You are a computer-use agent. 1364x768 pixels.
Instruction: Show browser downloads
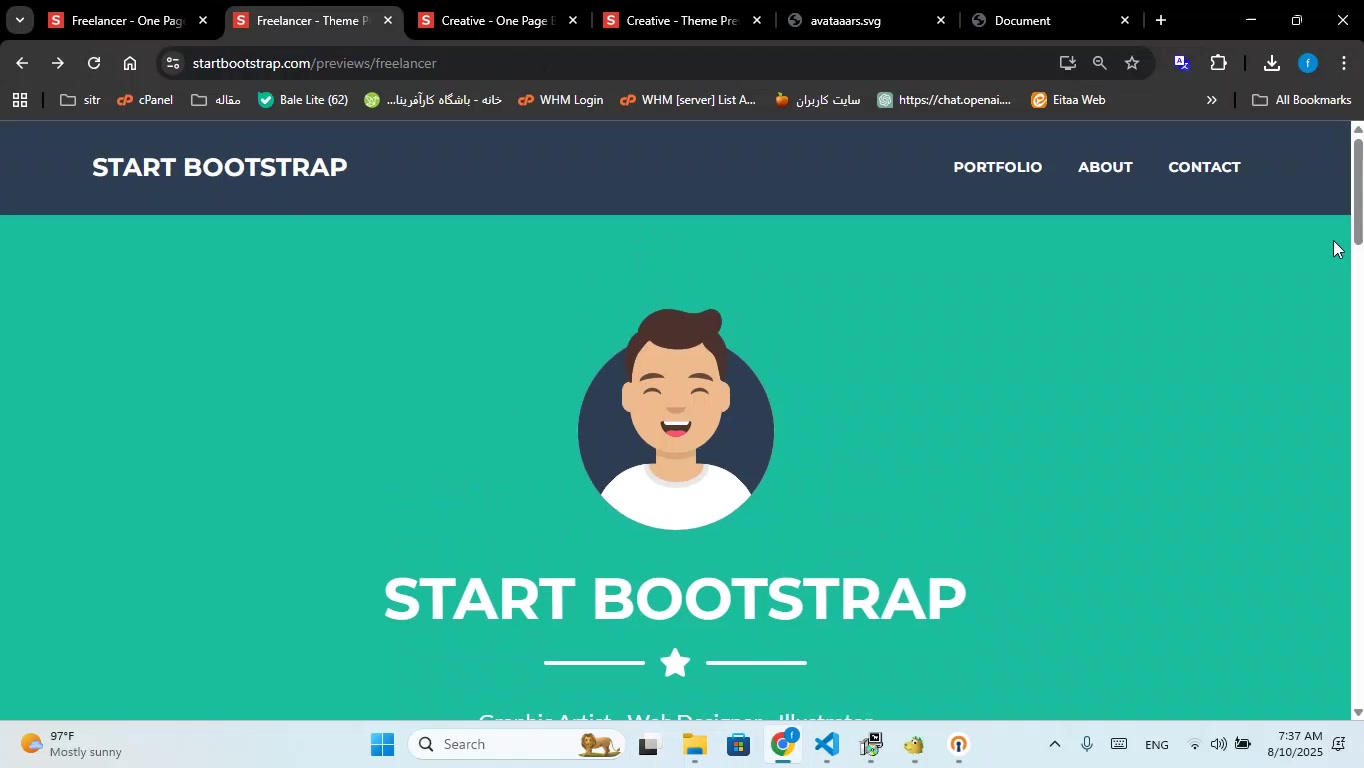1271,63
